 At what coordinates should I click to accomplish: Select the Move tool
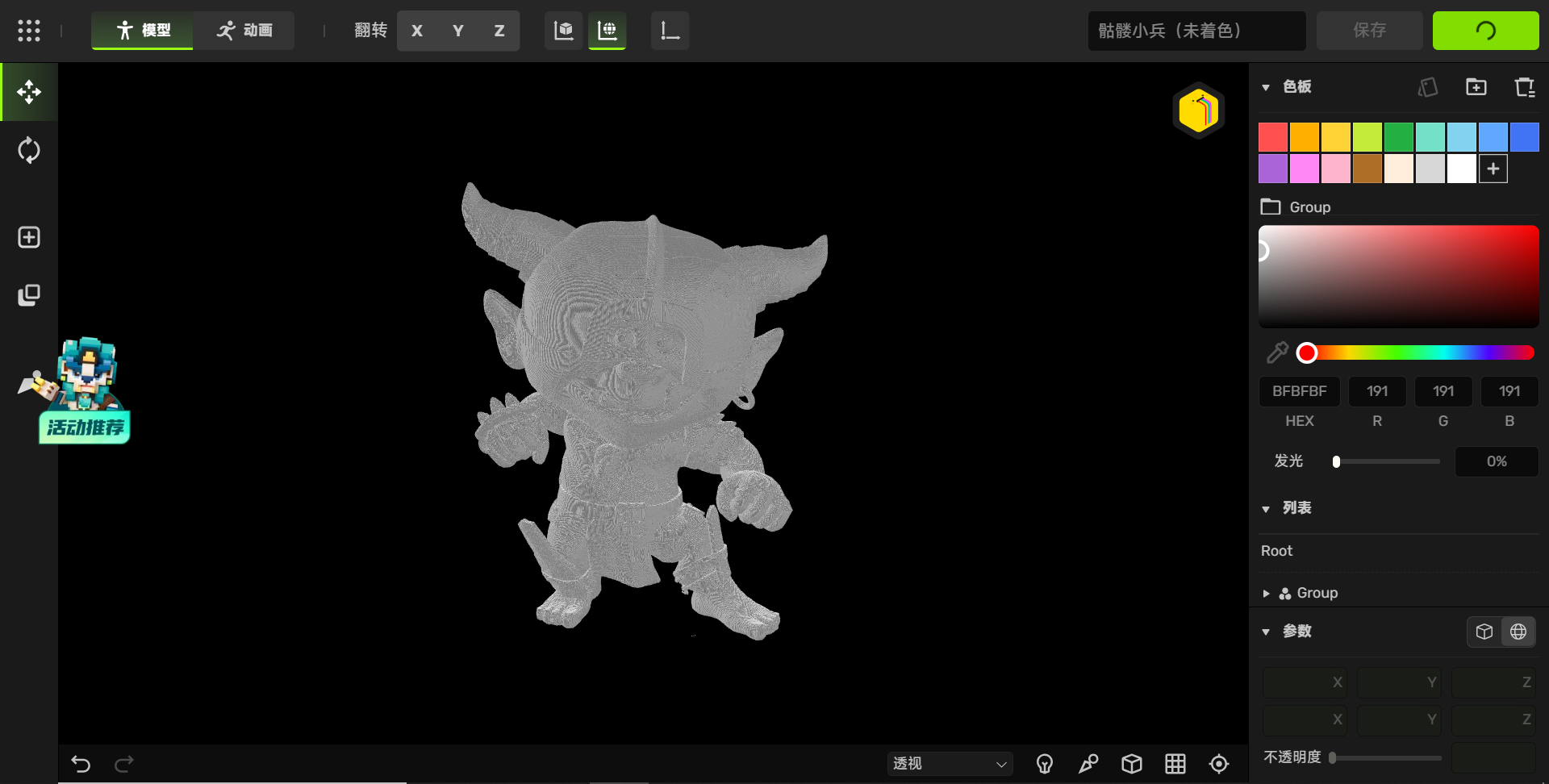tap(29, 92)
